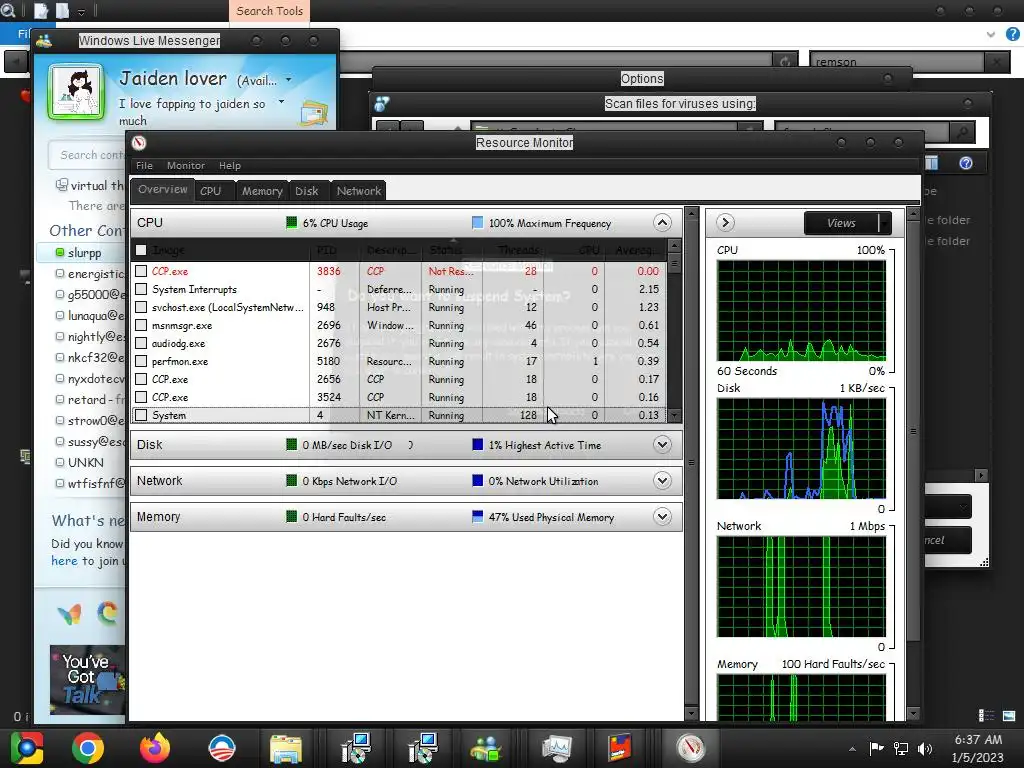The width and height of the screenshot is (1024, 768).
Task: Open the Search Tools ribbon tab
Action: pyautogui.click(x=270, y=11)
